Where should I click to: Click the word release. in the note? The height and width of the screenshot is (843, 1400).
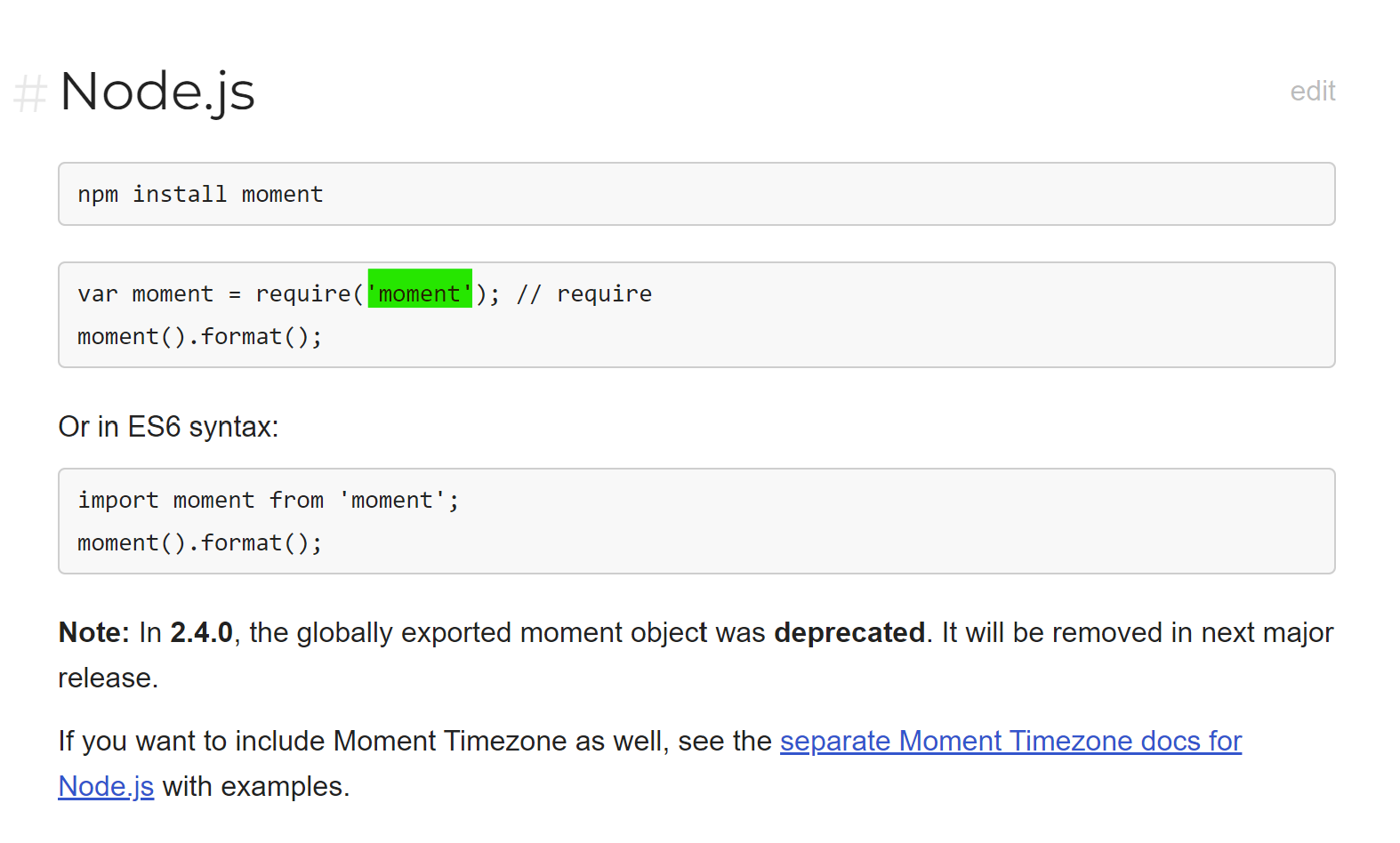point(108,678)
